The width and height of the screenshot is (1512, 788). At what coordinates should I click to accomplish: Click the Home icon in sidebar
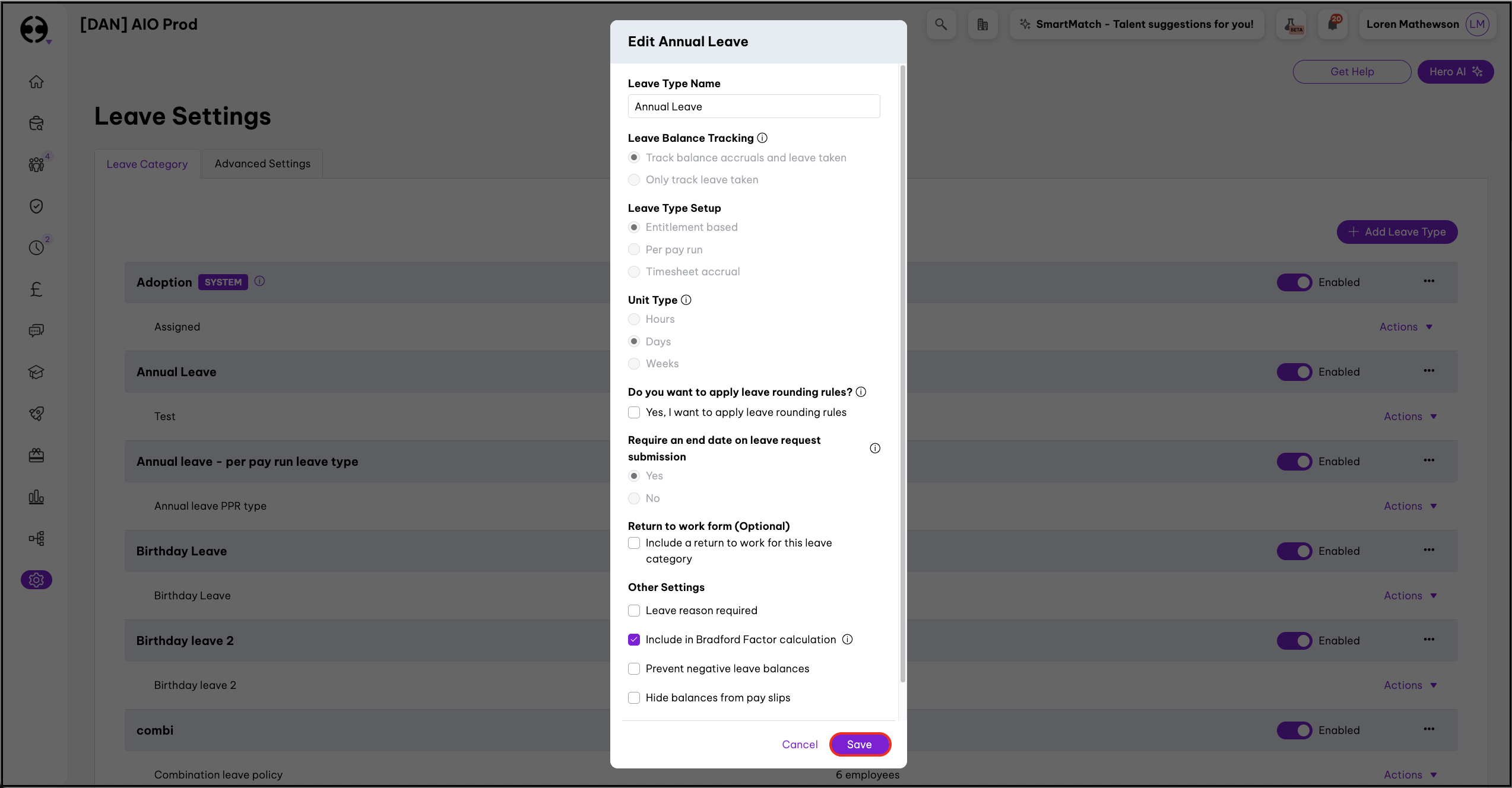36,81
